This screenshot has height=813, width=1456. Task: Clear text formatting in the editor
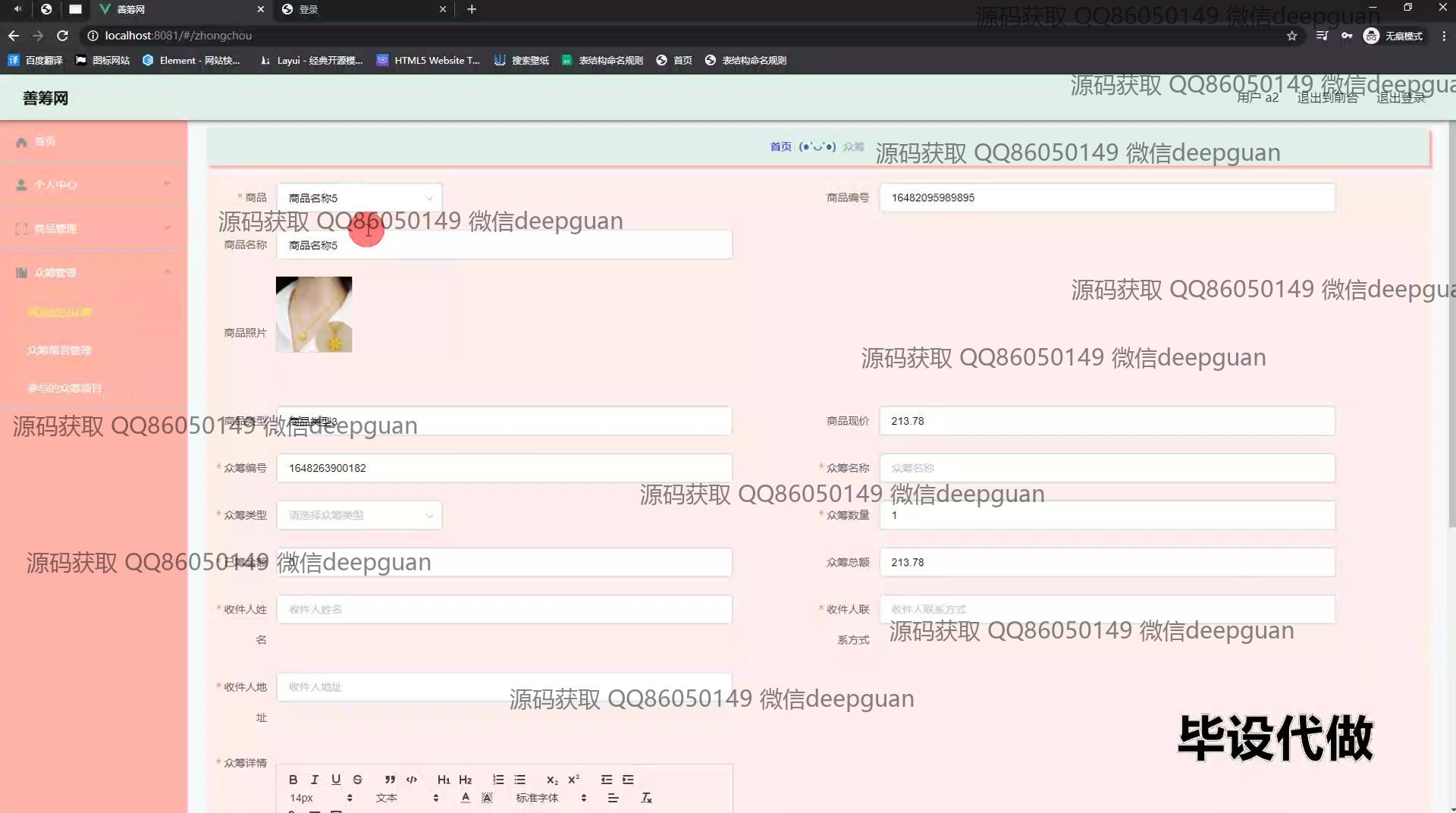coord(646,798)
